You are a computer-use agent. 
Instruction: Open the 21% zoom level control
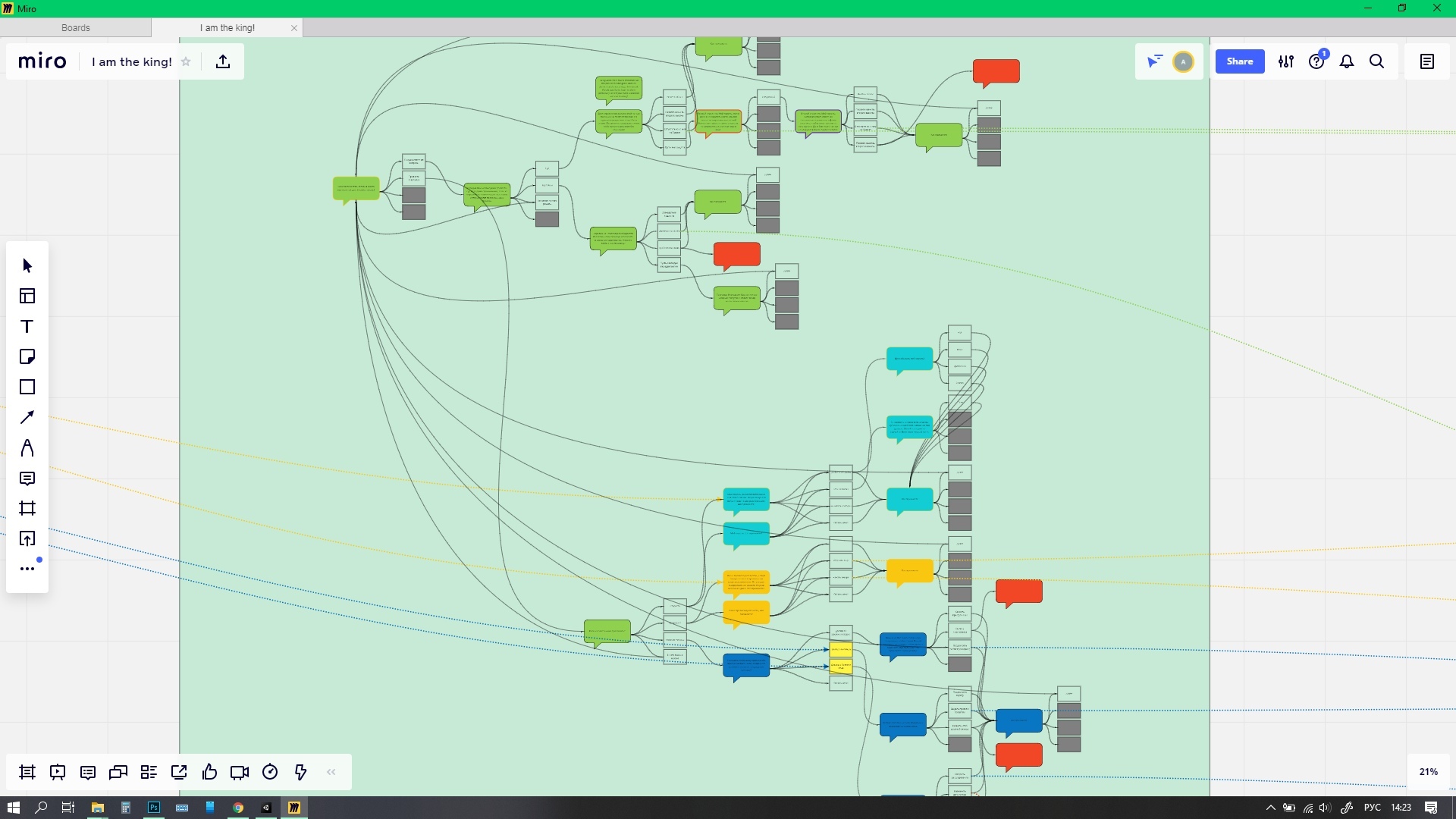tap(1429, 772)
